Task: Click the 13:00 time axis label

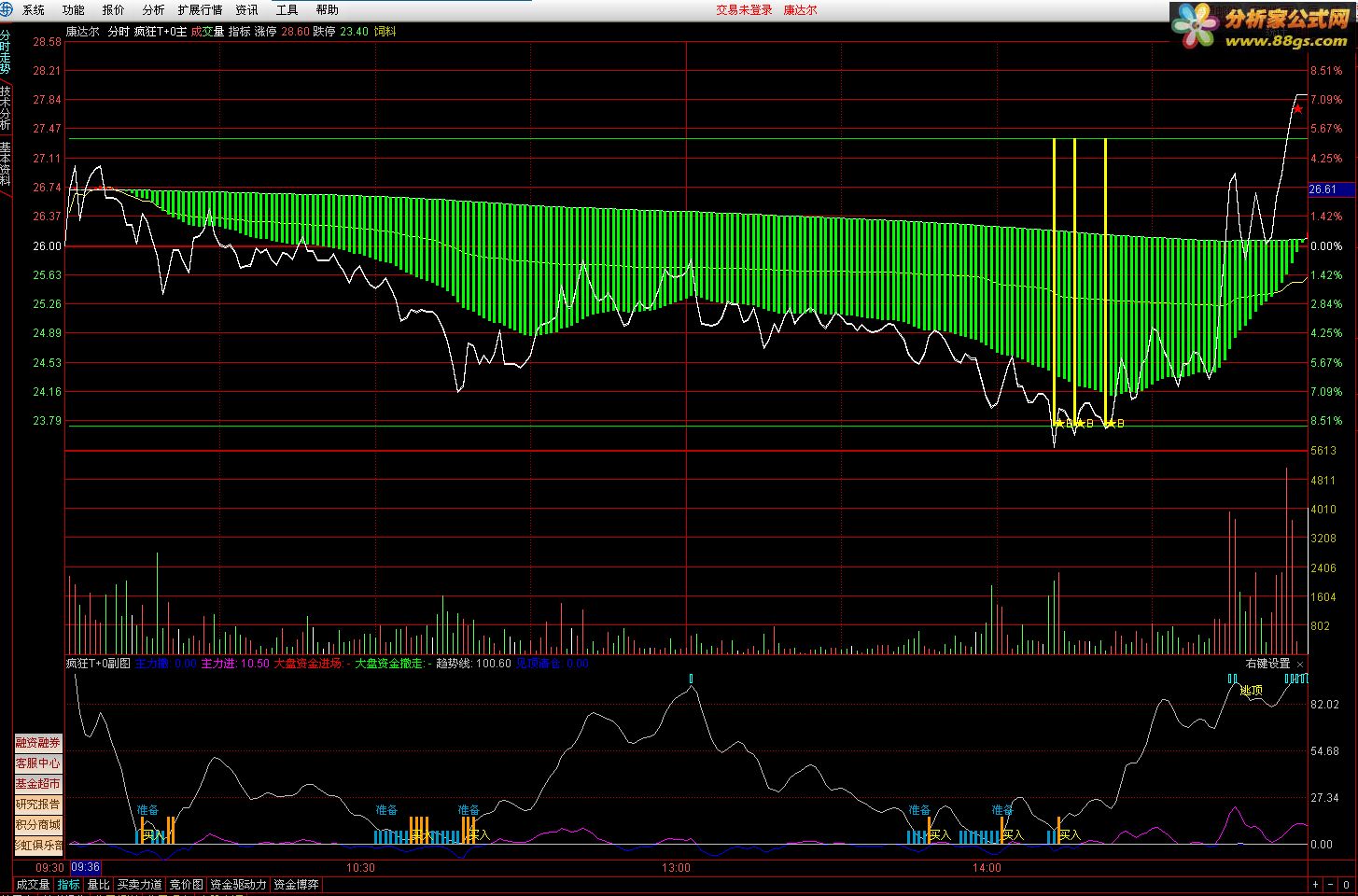Action: 676,868
